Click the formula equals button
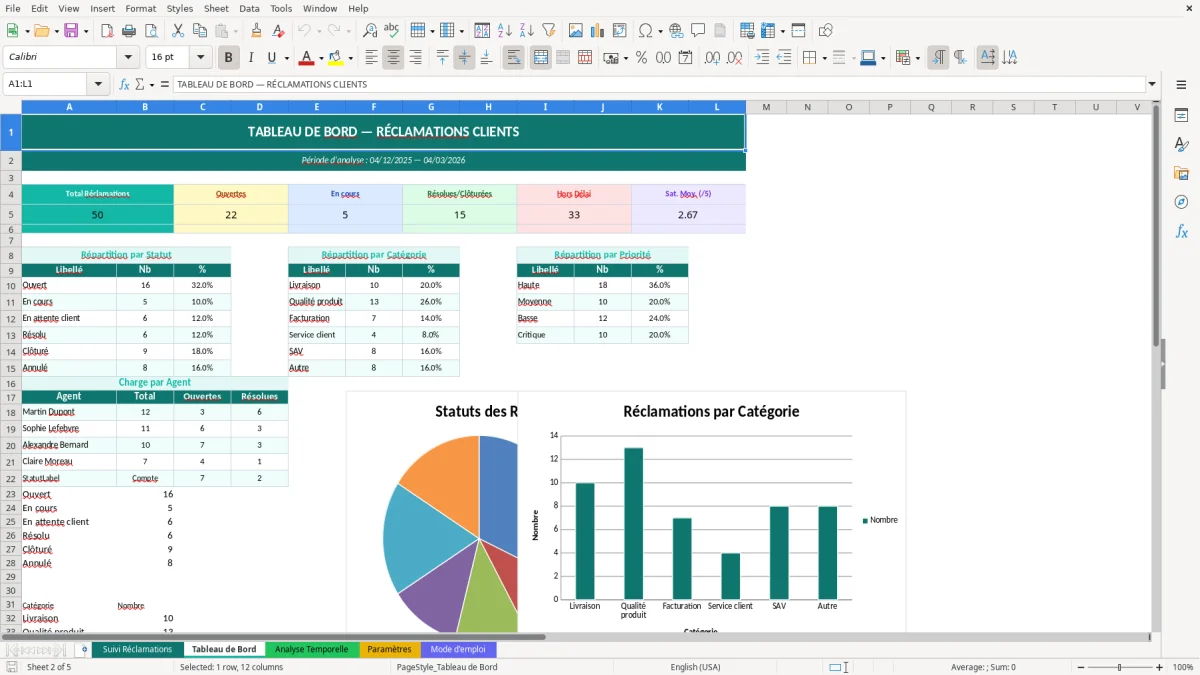The height and width of the screenshot is (675, 1200). (x=165, y=84)
